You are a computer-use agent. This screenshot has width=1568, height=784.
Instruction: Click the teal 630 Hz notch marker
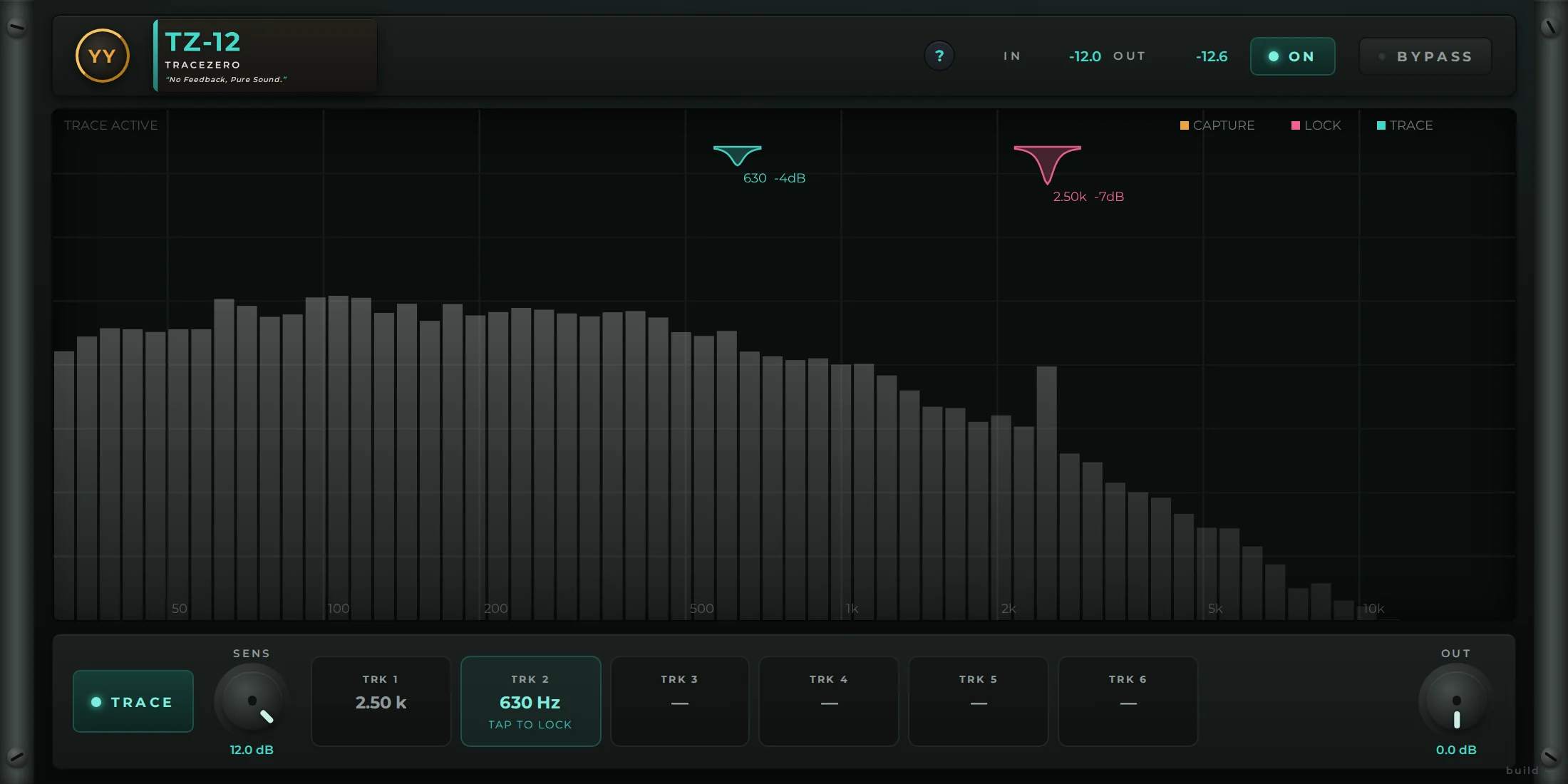click(x=738, y=155)
